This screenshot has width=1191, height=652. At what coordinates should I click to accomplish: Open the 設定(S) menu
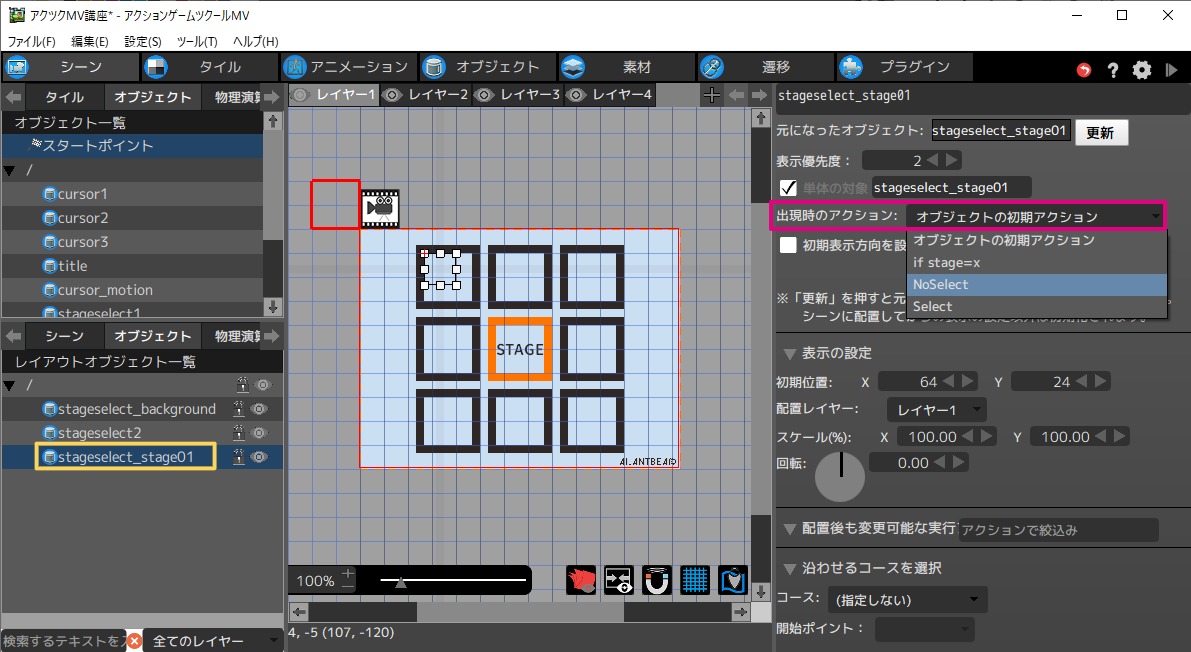pos(143,41)
